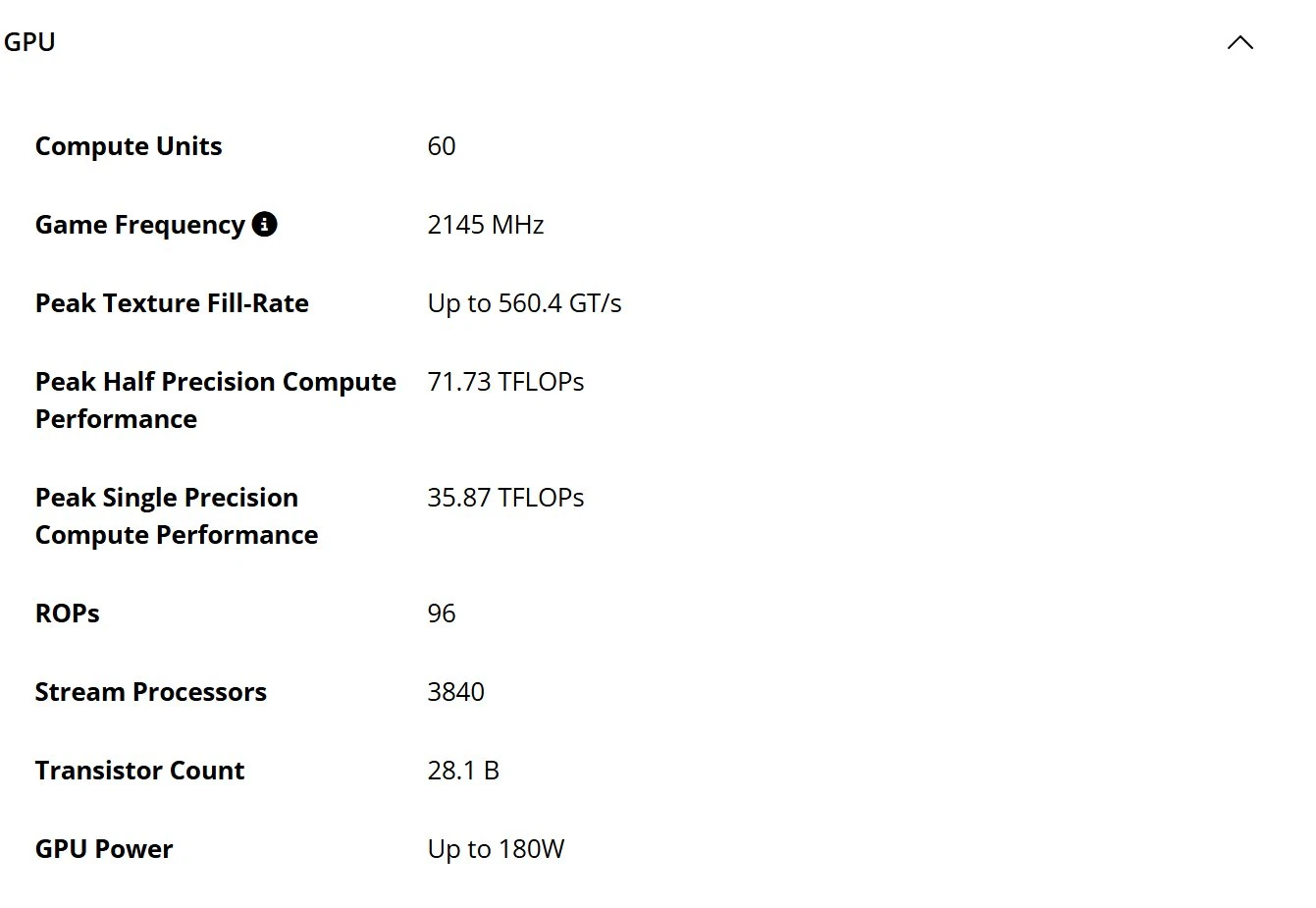Click Peak Single Precision Compute Performance label
1316x908 pixels.
click(176, 515)
